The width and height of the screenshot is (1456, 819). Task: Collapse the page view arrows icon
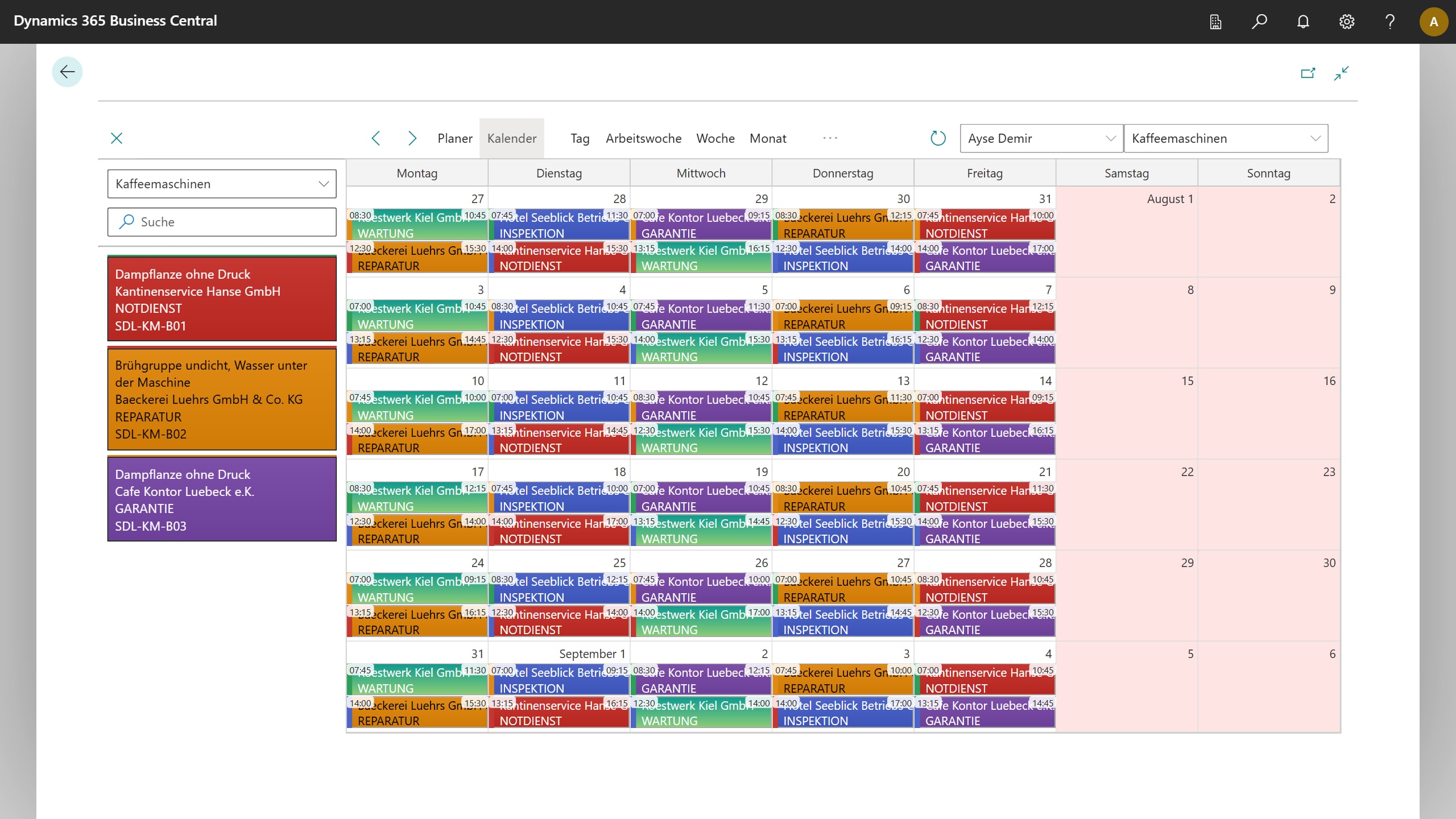pos(1341,73)
